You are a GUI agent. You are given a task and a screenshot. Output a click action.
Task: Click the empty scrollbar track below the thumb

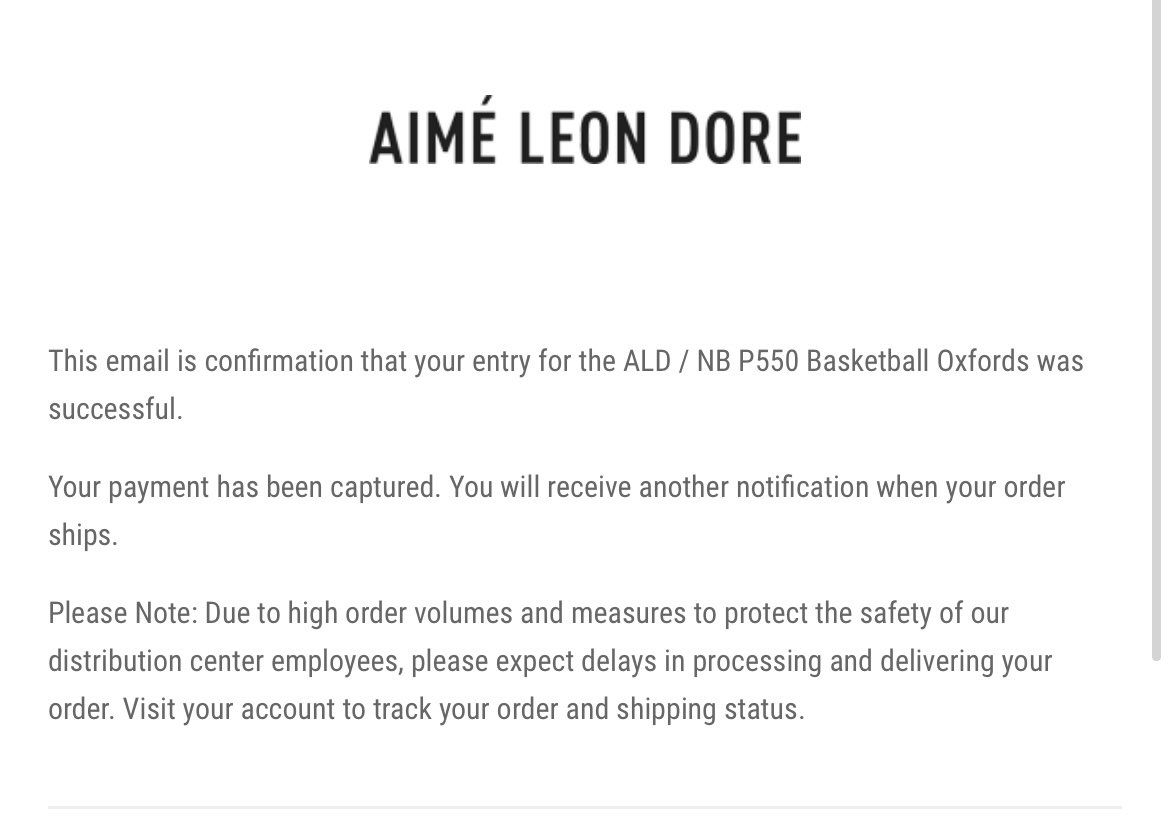[1159, 740]
